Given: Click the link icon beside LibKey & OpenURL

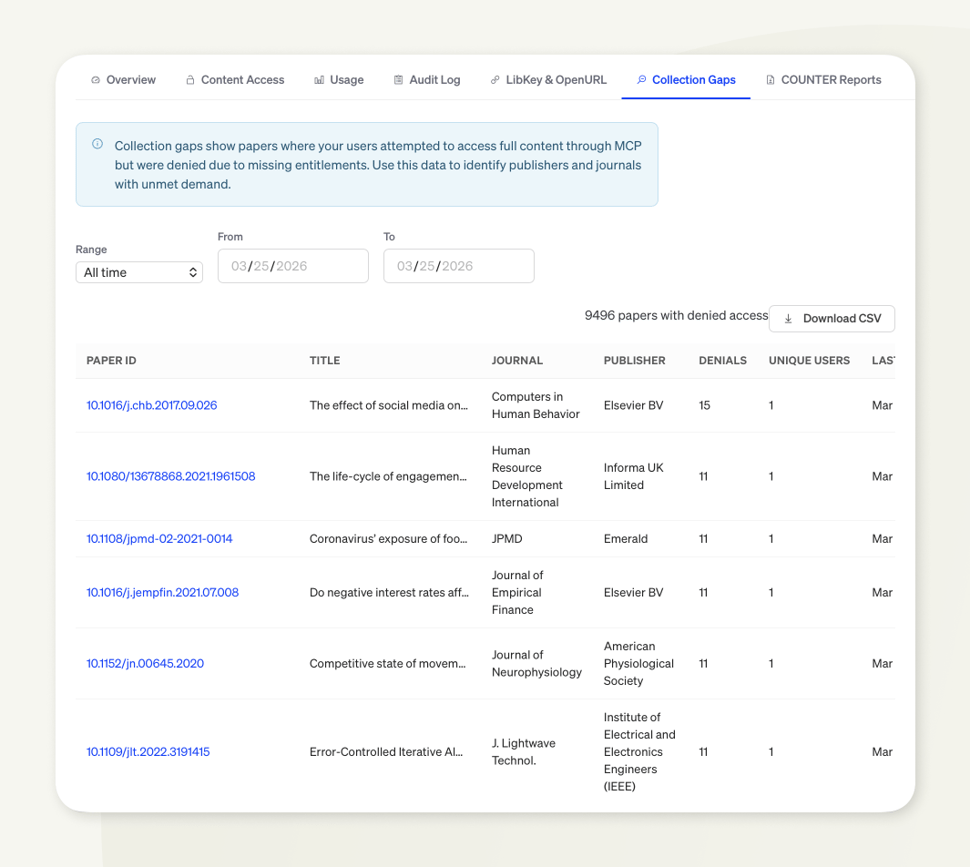Looking at the screenshot, I should point(495,80).
